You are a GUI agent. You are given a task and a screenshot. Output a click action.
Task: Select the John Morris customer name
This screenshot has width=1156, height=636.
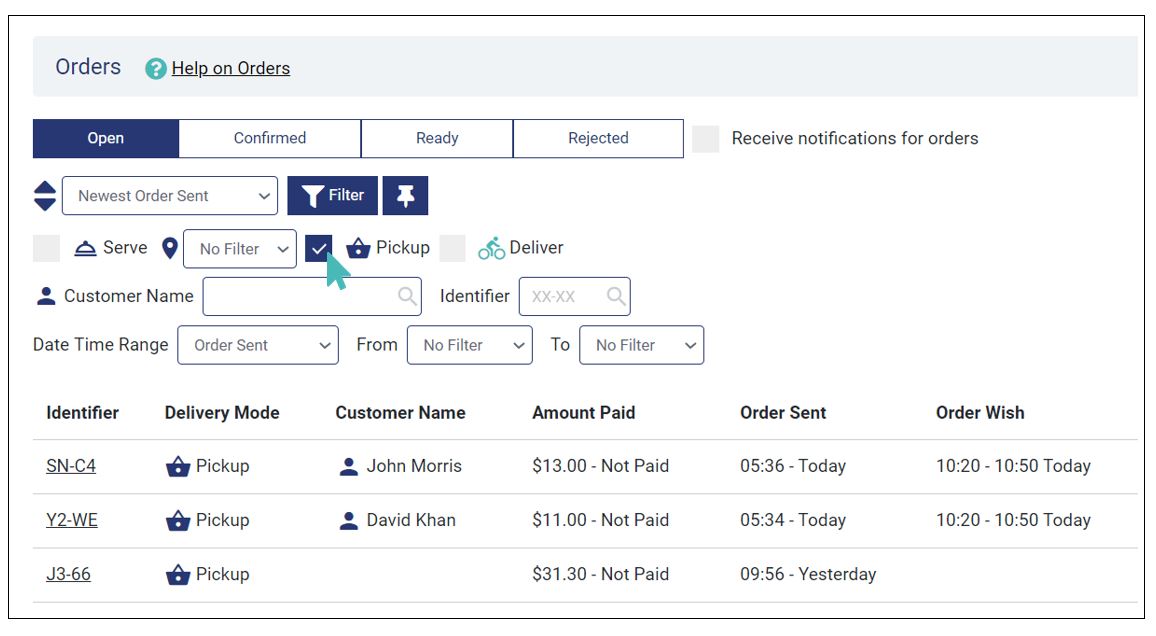click(x=414, y=466)
